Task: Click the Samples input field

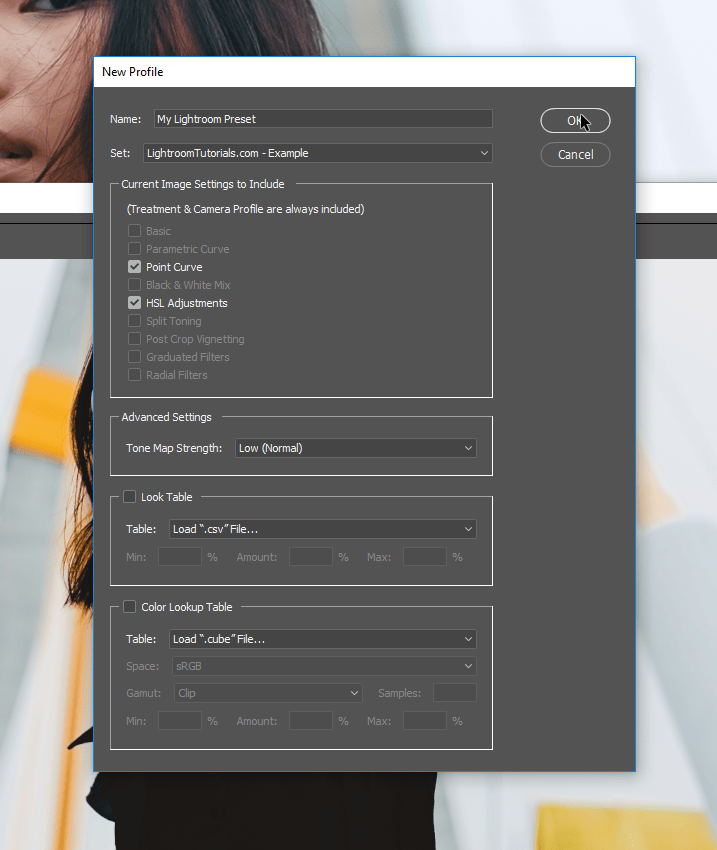Action: [455, 693]
